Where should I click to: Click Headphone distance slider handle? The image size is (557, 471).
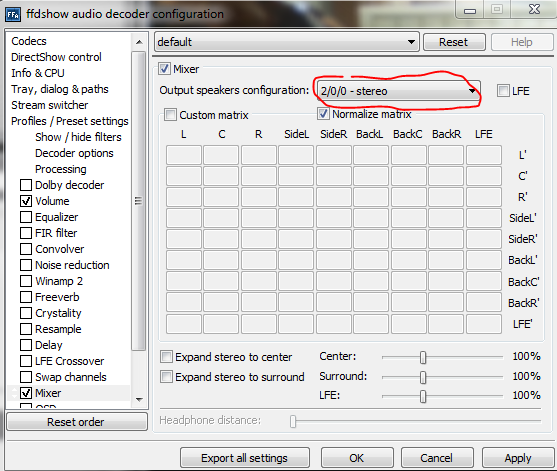tap(293, 421)
